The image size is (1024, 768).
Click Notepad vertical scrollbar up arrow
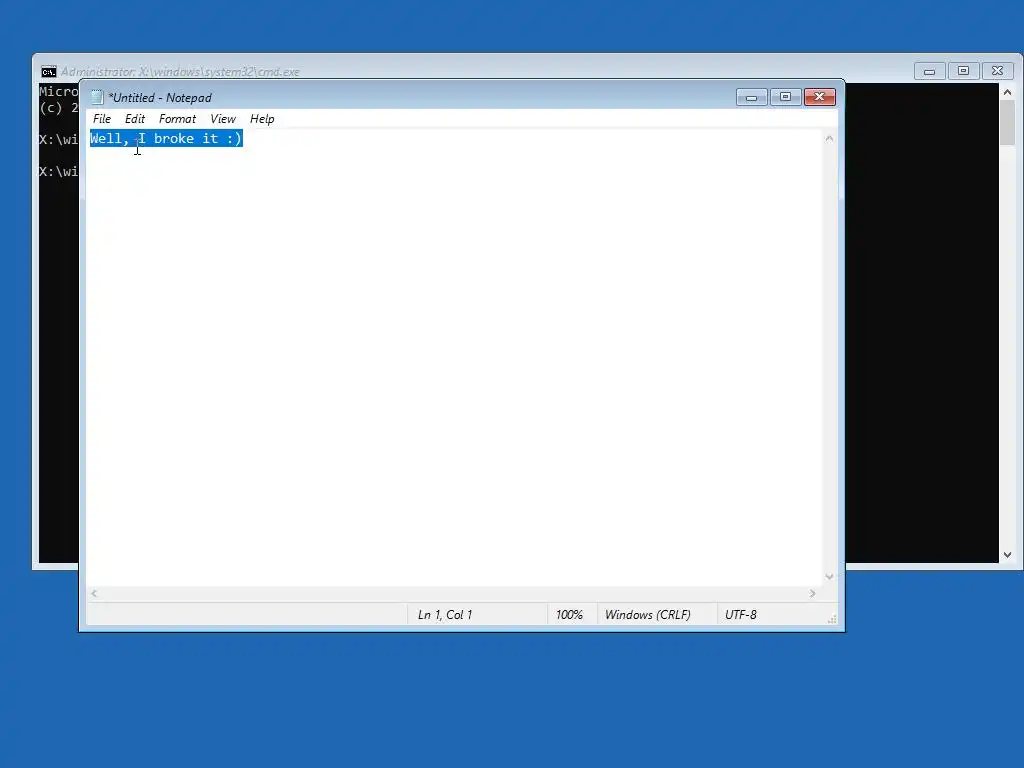pos(829,138)
